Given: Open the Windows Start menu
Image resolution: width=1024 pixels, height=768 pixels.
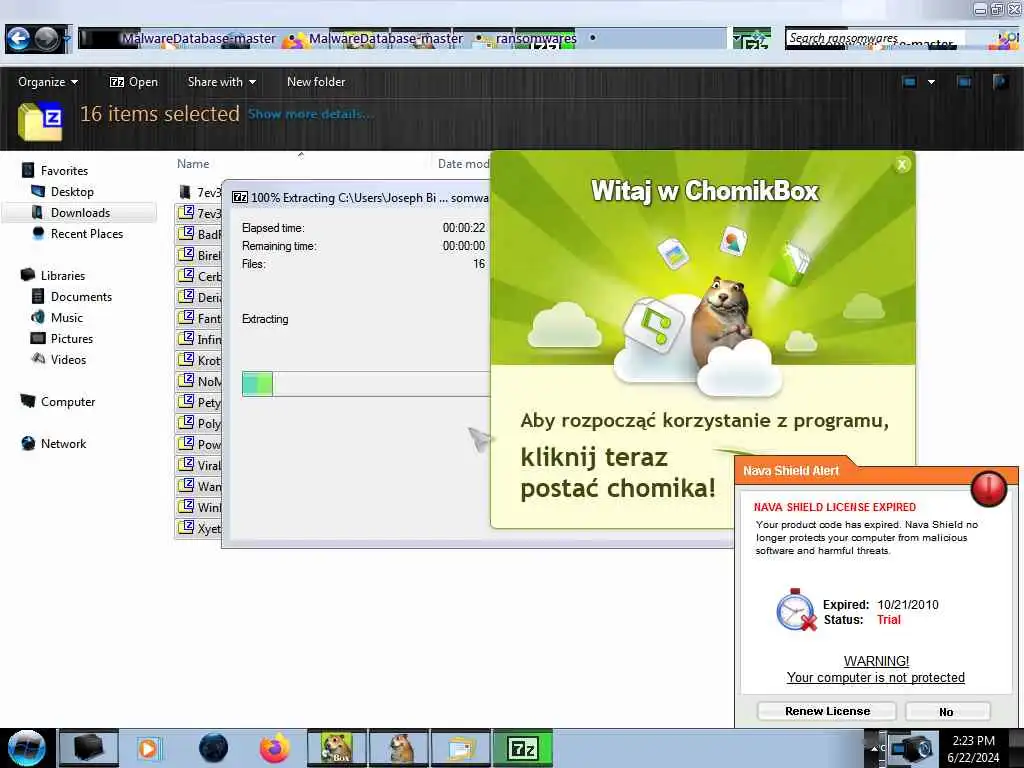Looking at the screenshot, I should tap(26, 748).
